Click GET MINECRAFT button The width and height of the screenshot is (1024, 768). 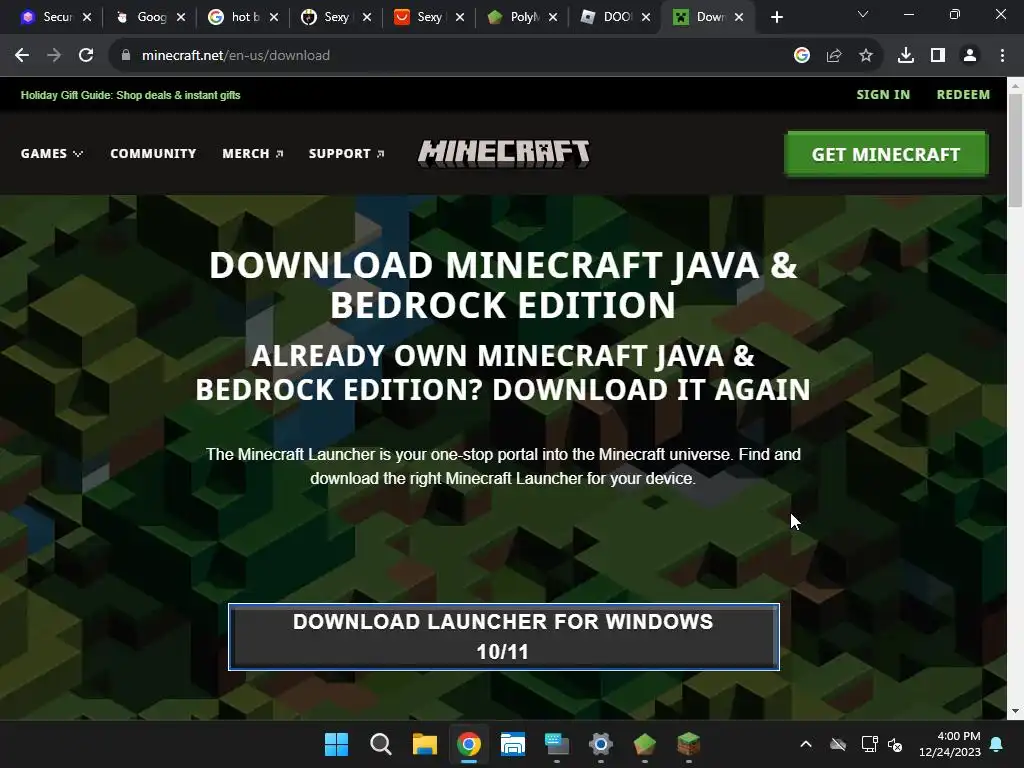886,154
